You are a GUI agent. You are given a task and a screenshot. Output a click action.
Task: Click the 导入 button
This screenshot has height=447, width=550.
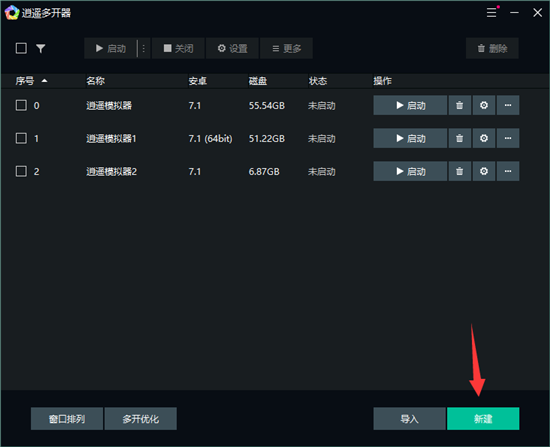click(409, 419)
